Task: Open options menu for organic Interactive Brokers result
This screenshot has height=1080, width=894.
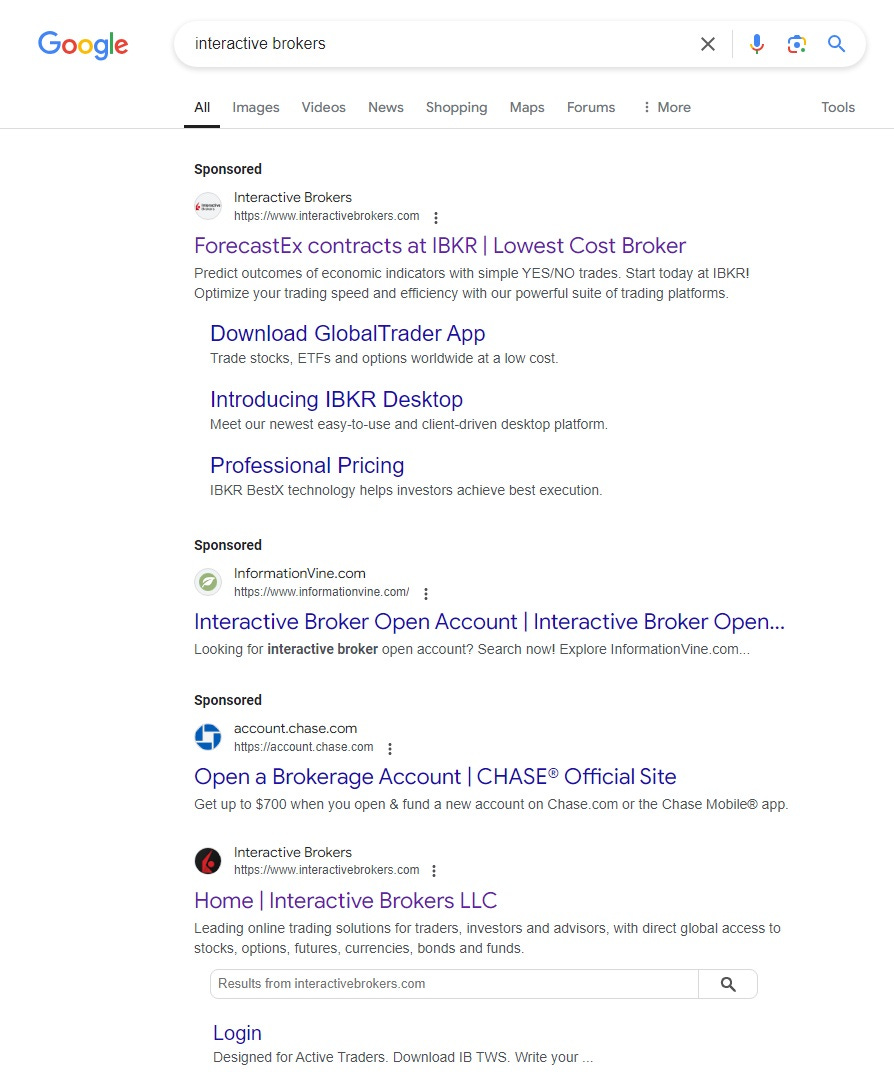Action: 434,871
